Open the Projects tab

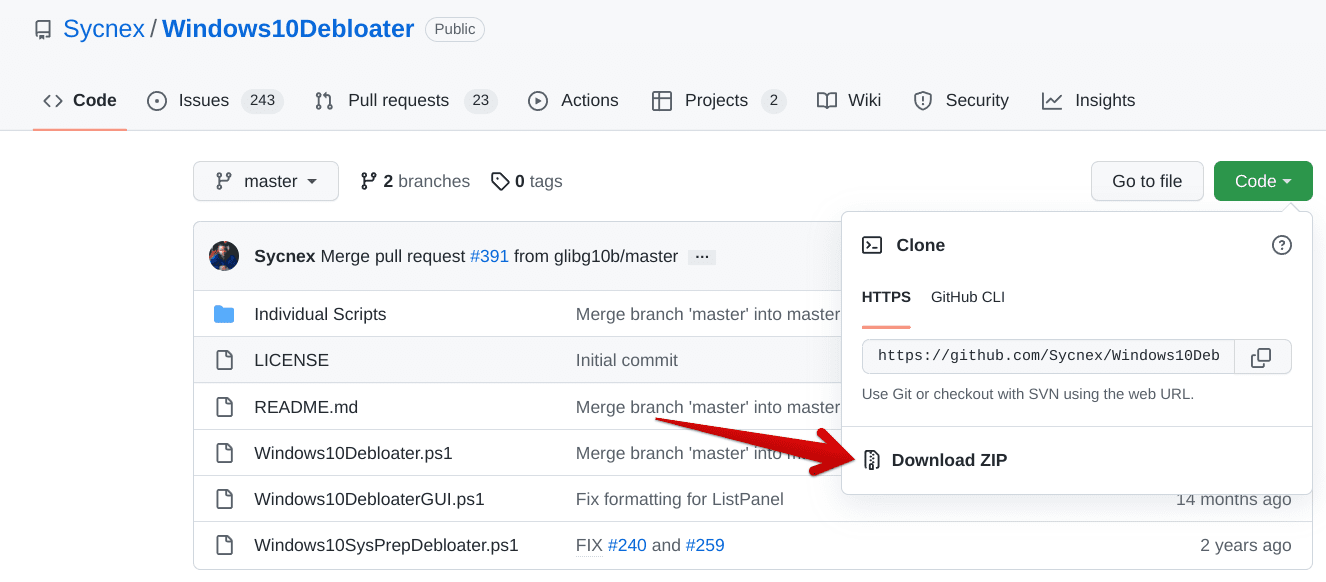(718, 101)
